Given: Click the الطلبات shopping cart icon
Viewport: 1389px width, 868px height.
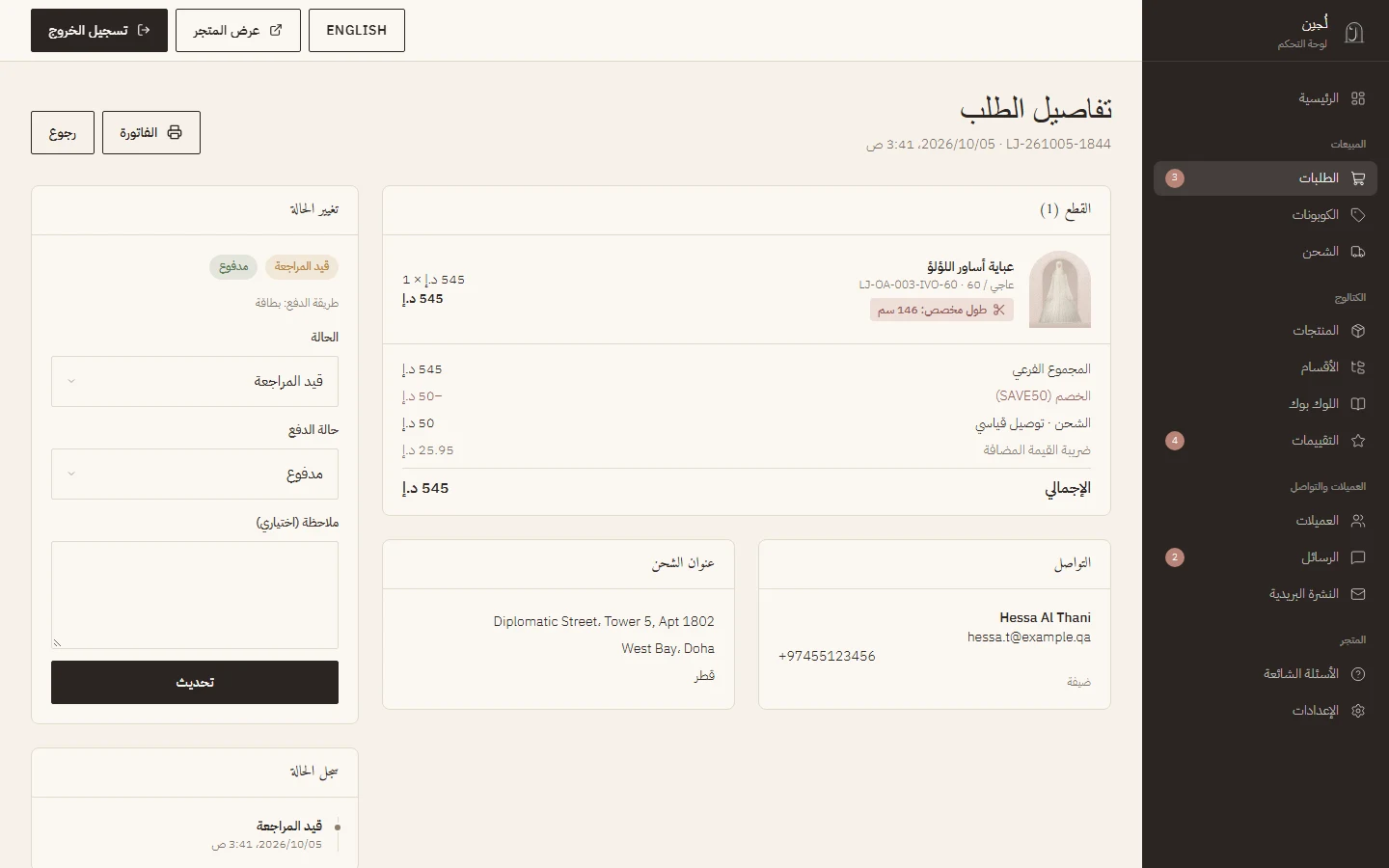Looking at the screenshot, I should coord(1358,178).
